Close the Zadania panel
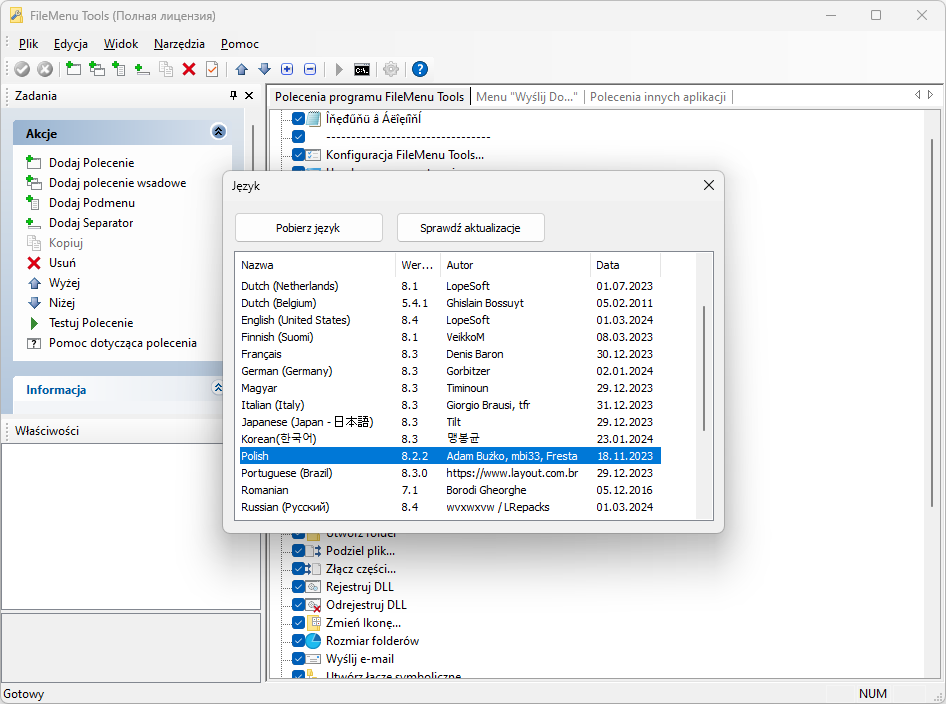946x704 pixels. [249, 95]
